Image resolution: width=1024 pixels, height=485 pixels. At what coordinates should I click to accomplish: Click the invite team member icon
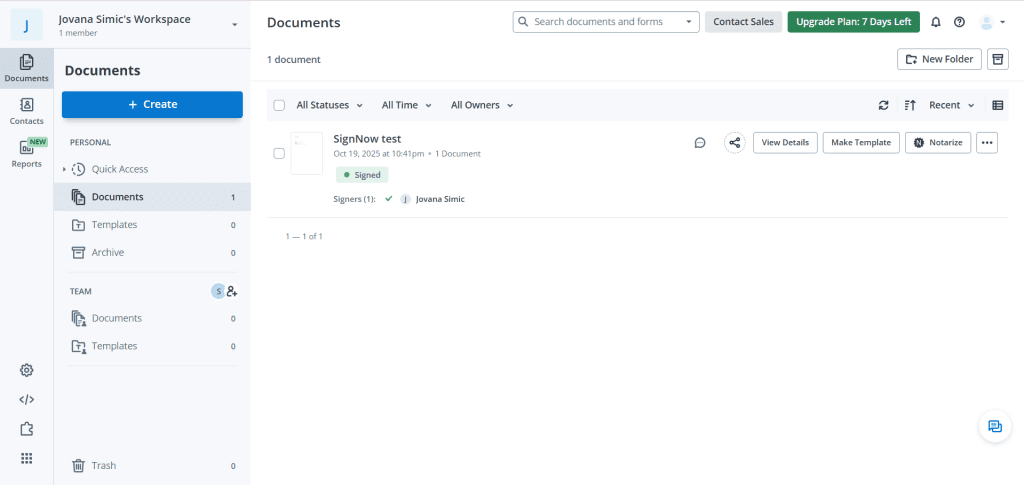click(x=232, y=291)
